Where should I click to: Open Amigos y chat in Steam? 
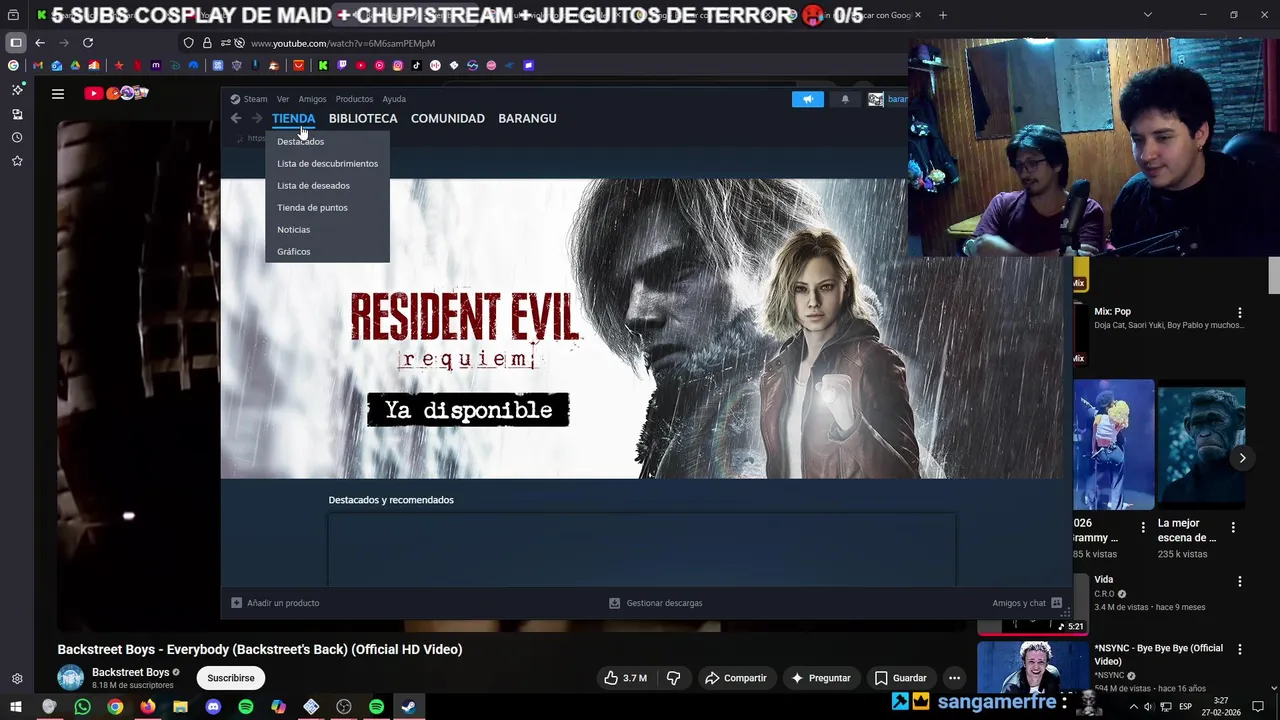[x=1027, y=603]
